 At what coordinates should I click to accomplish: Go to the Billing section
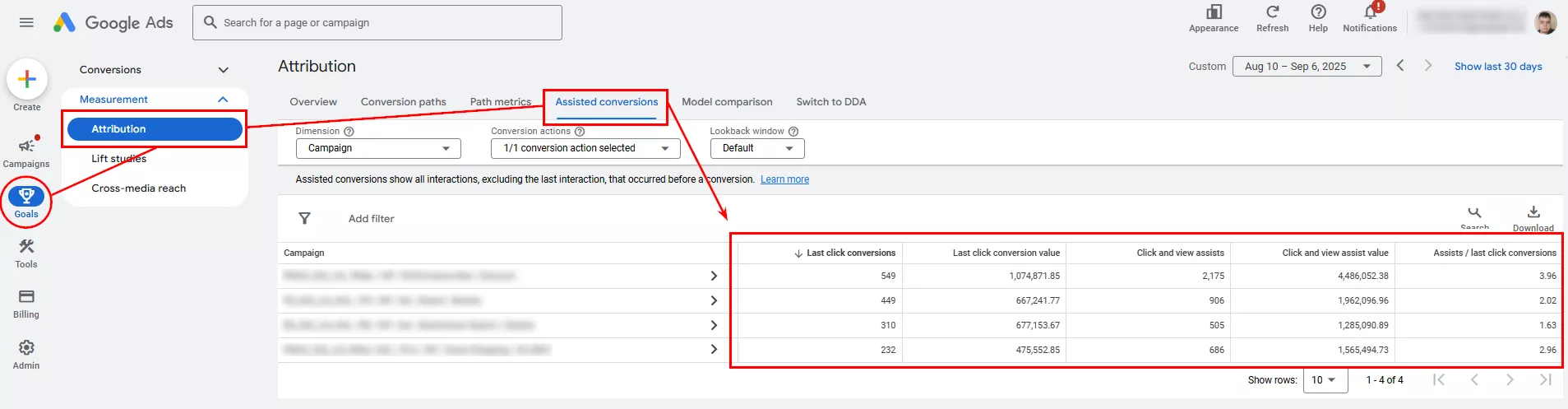tap(26, 303)
